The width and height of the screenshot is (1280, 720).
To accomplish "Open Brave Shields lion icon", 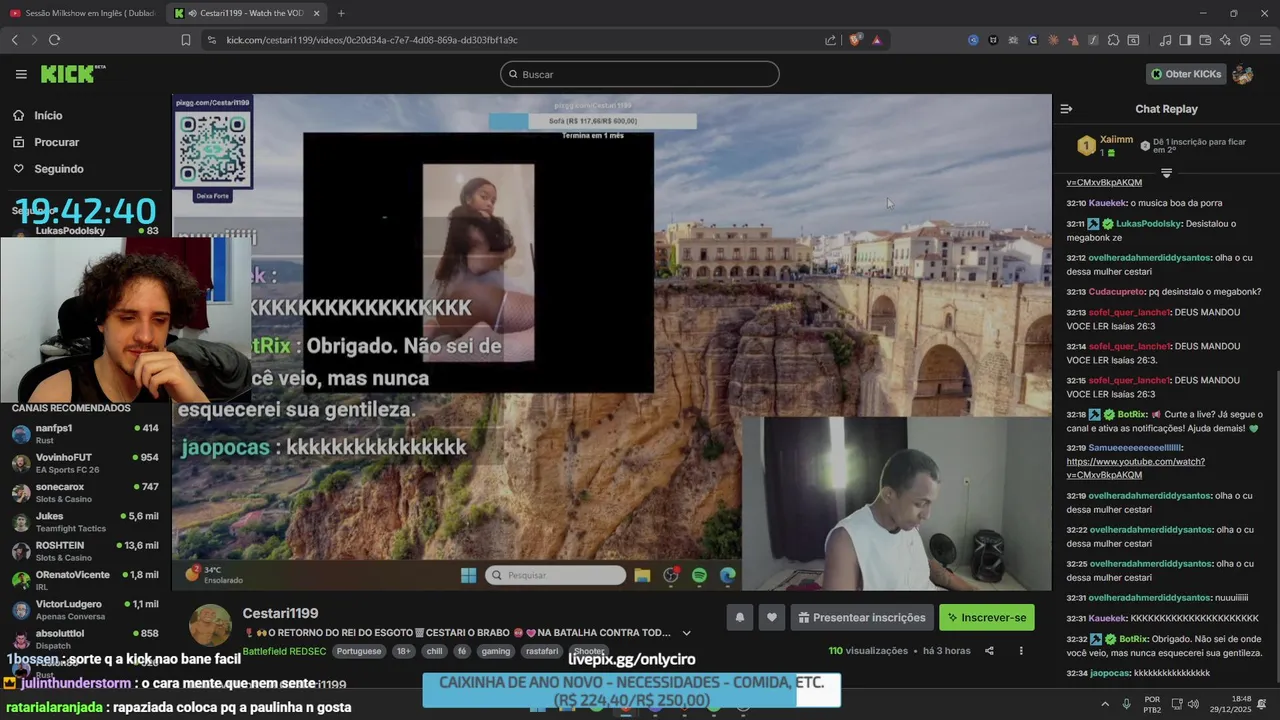I will point(854,40).
